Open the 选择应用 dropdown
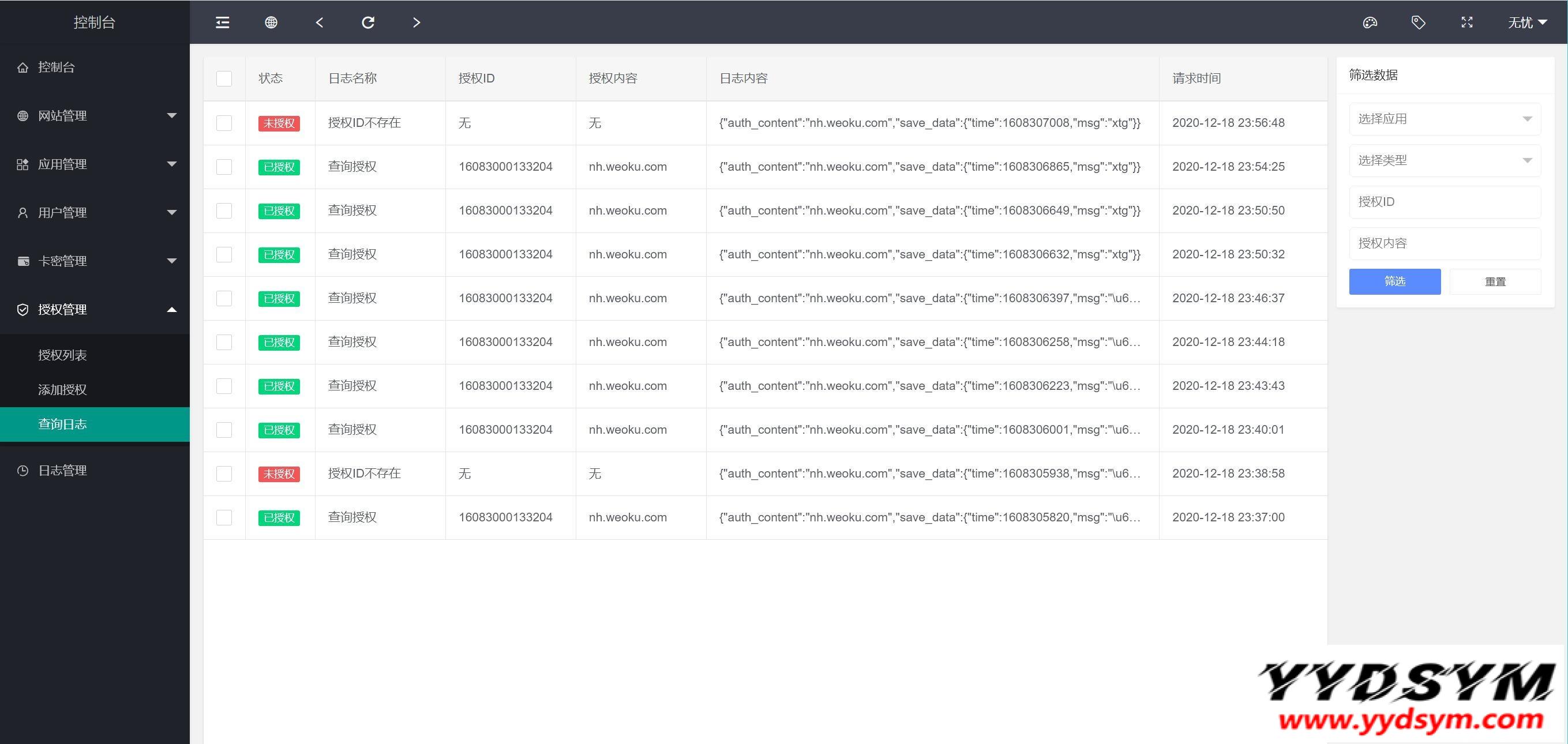 (x=1445, y=119)
